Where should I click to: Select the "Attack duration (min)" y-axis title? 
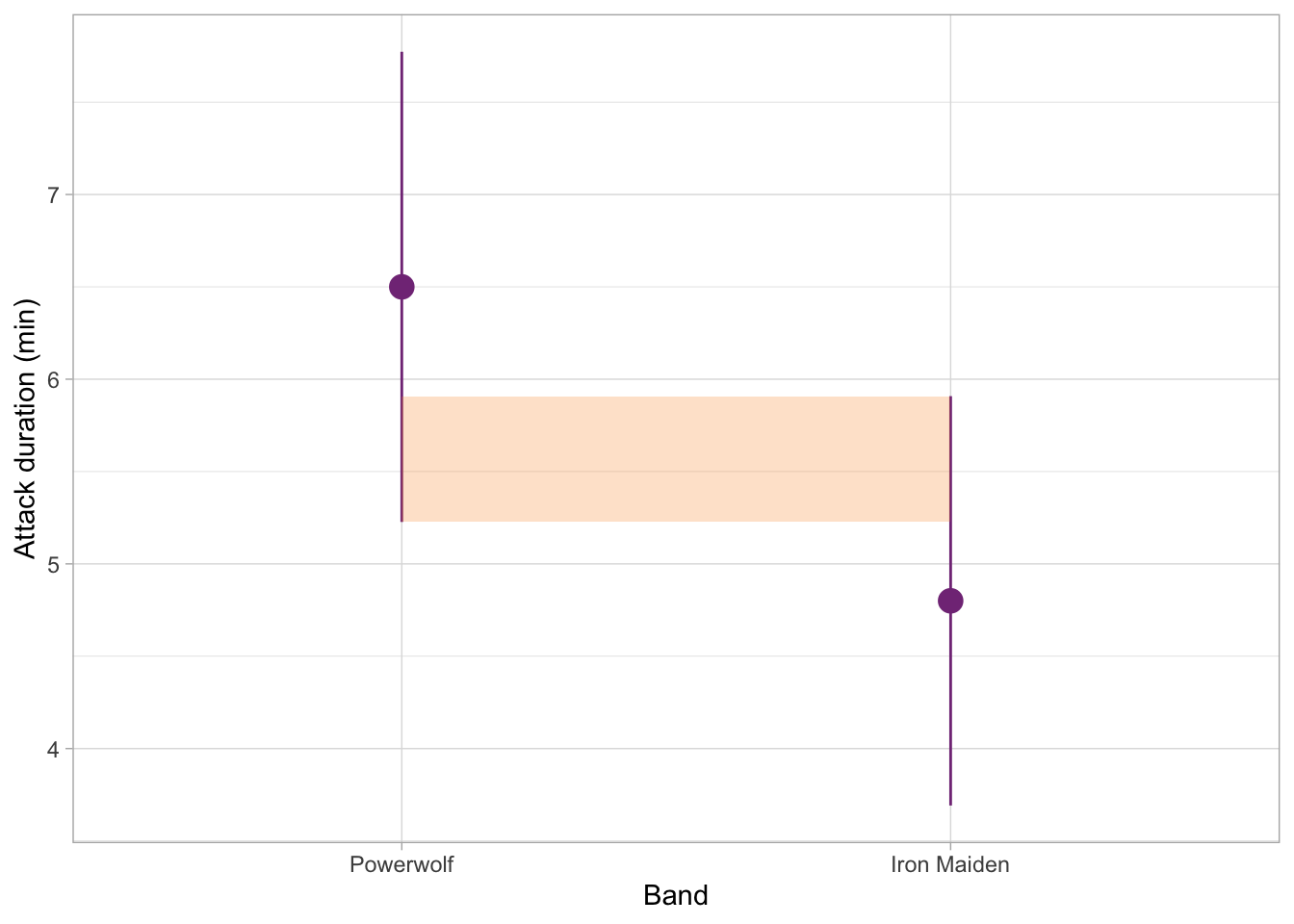point(26,429)
